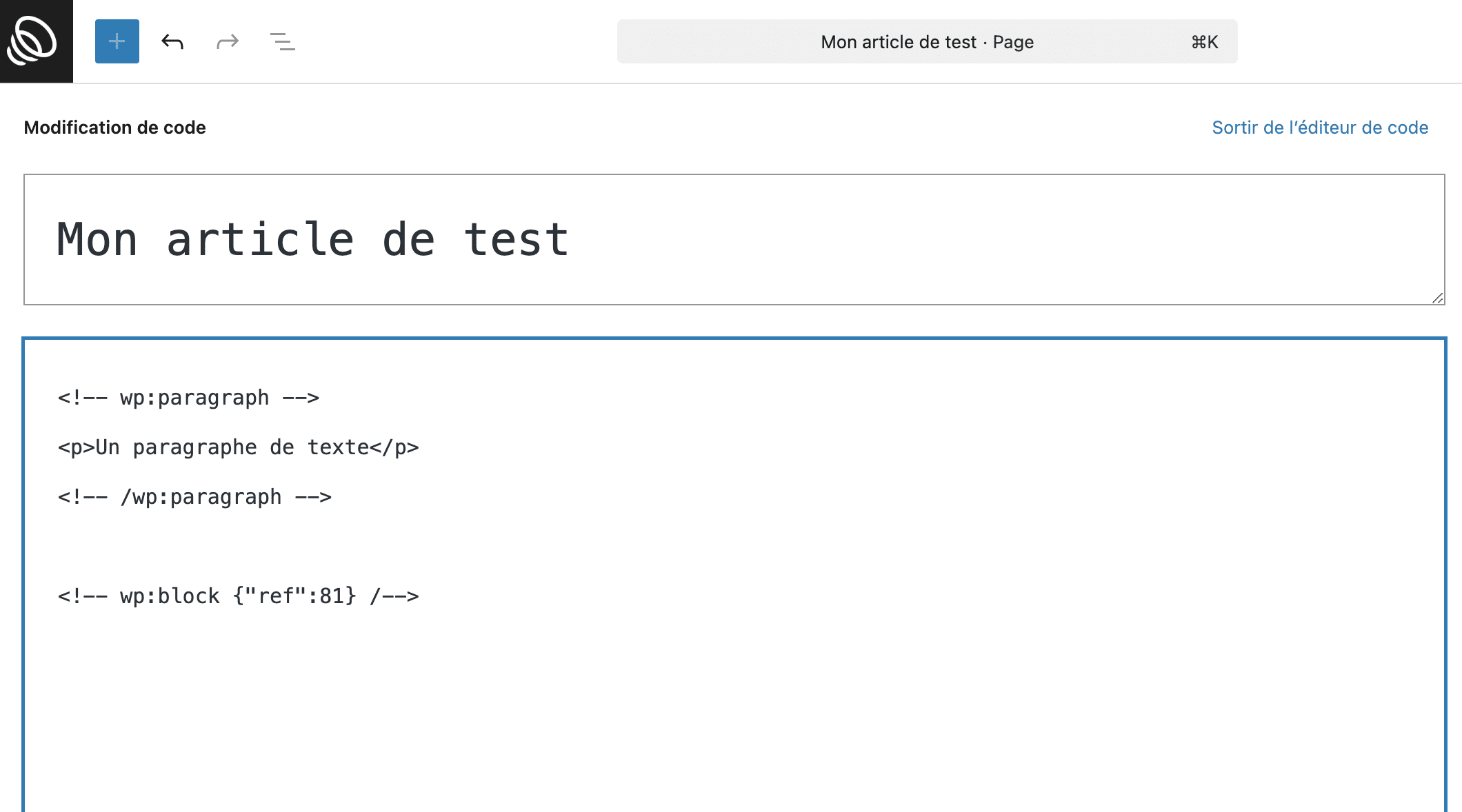Viewport: 1462px width, 812px height.
Task: Open the document overview list icon
Action: [x=283, y=41]
